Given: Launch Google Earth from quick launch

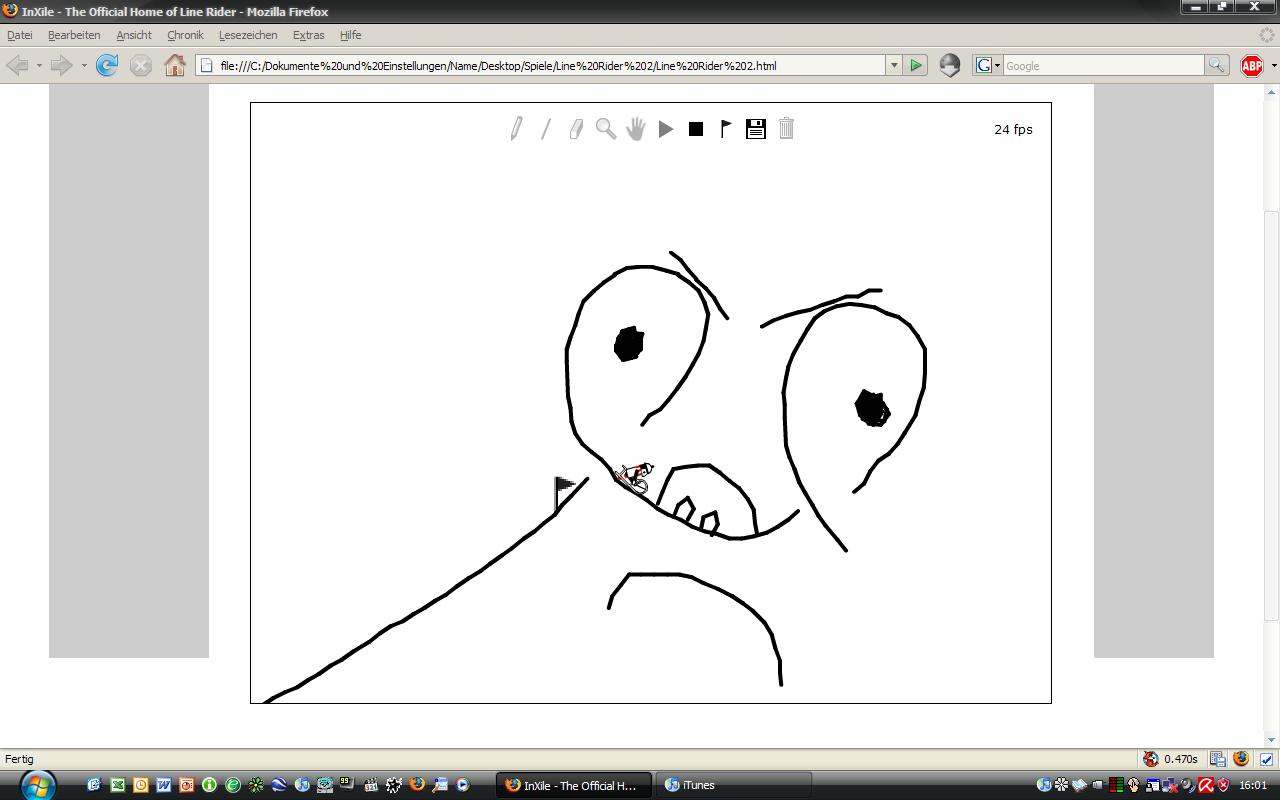Looking at the screenshot, I should click(x=279, y=785).
